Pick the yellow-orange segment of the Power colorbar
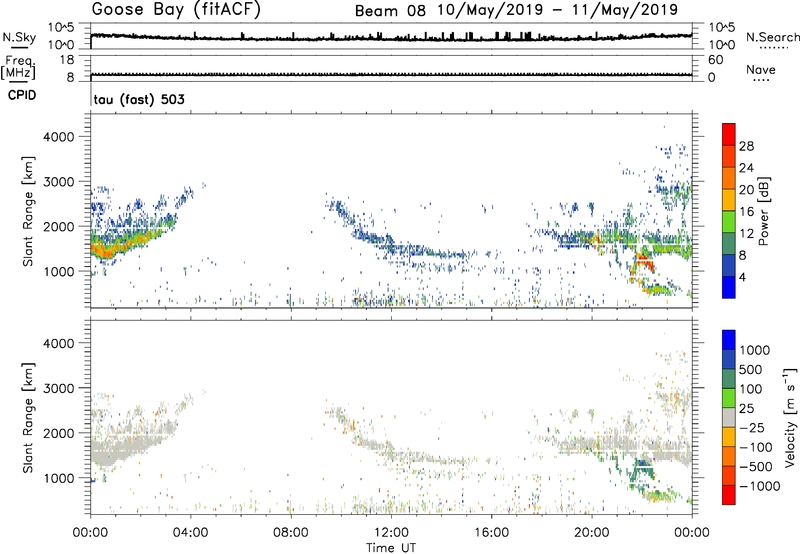This screenshot has width=800, height=554. tap(729, 199)
